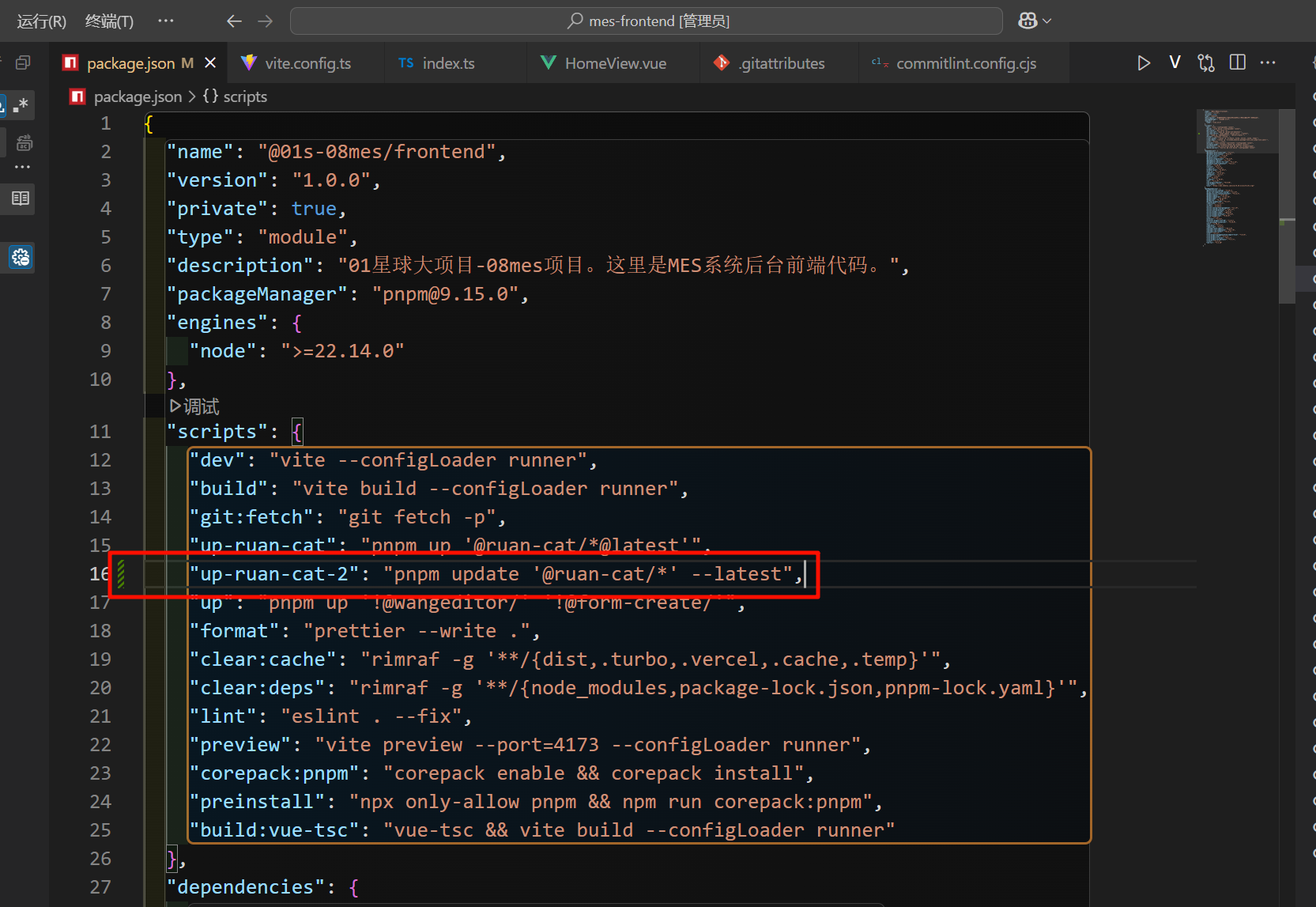Screen dimensions: 1316x907
Task: Click the Vue icon on HomeView.vue tab
Action: tap(548, 63)
